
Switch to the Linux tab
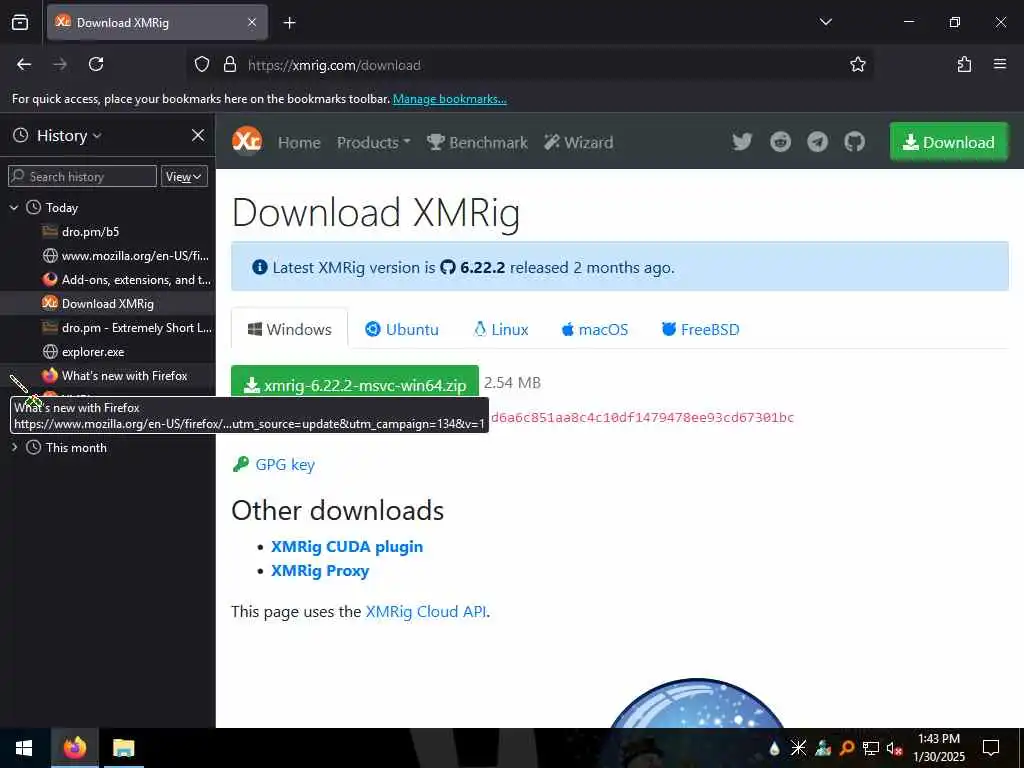(501, 329)
